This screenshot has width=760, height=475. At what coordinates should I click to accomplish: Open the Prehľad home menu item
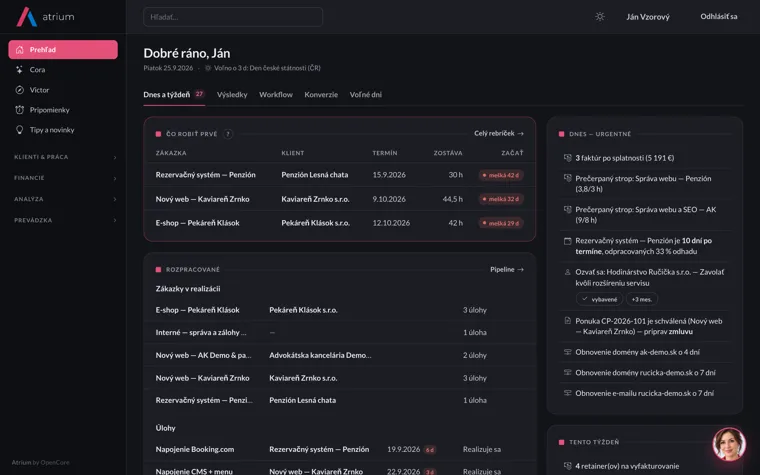[63, 49]
